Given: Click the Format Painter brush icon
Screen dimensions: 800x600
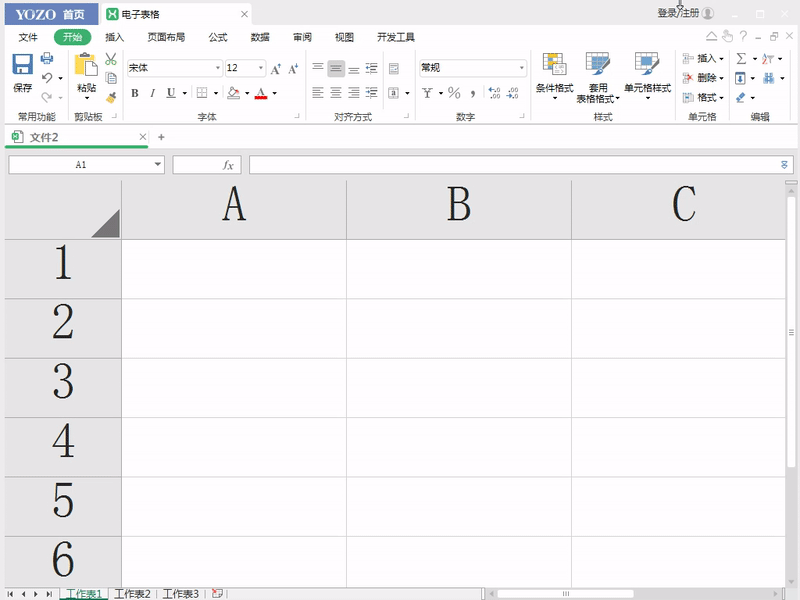Looking at the screenshot, I should tap(111, 97).
